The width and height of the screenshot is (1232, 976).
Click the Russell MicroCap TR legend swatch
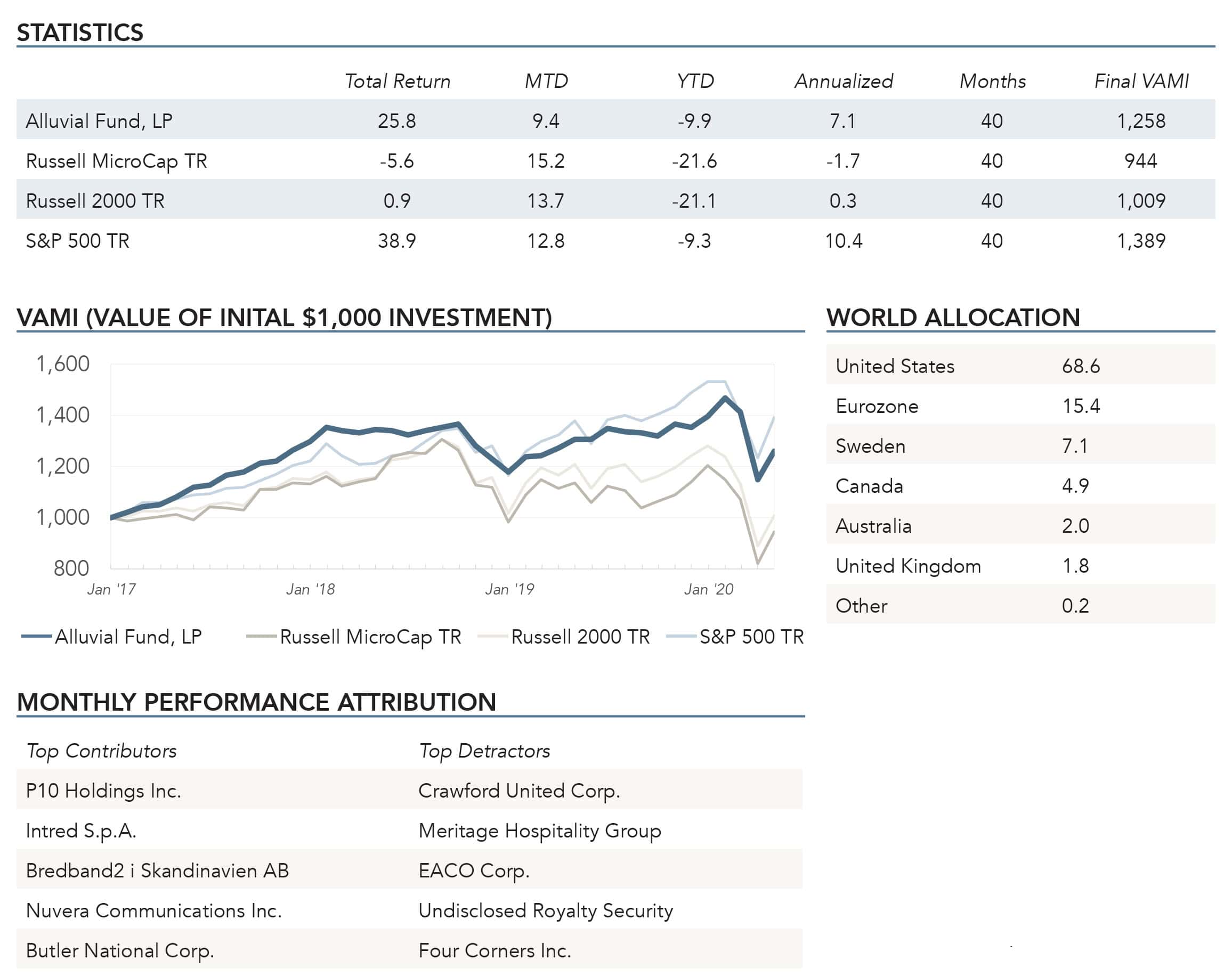click(x=261, y=637)
